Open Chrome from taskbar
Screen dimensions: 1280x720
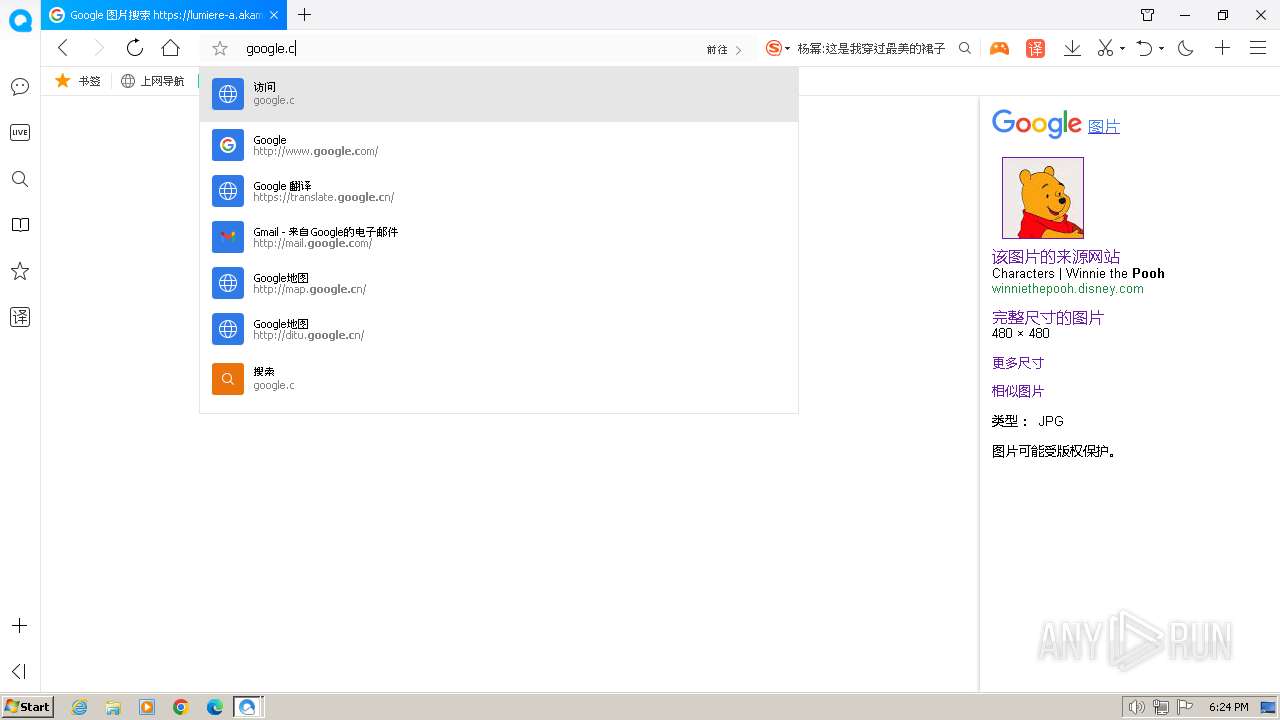pos(181,707)
